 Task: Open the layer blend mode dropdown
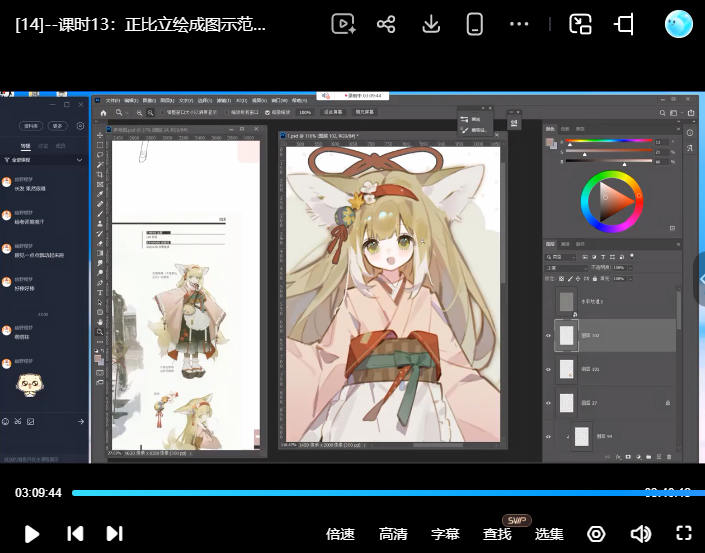click(x=565, y=268)
